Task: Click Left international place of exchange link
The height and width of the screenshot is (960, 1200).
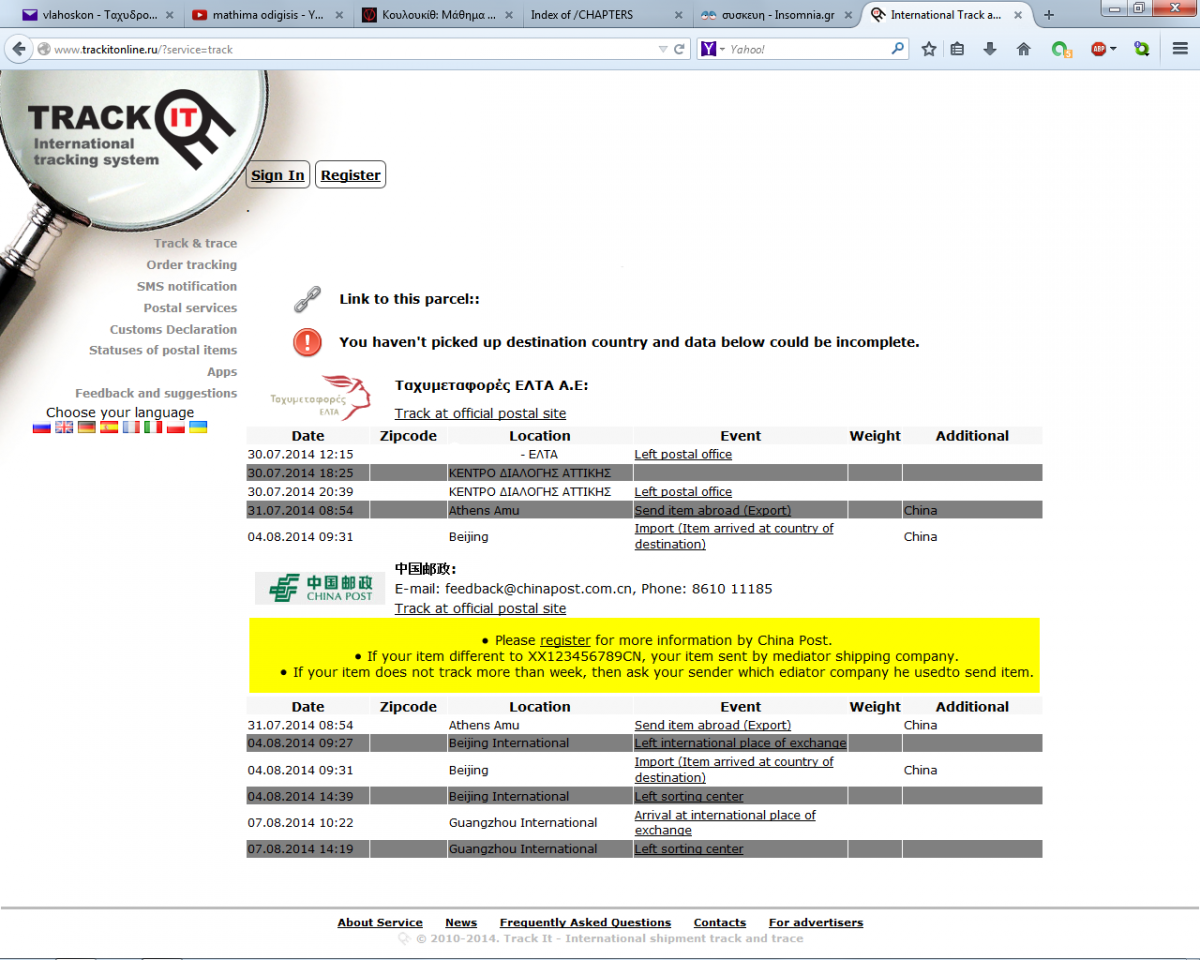Action: pyautogui.click(x=740, y=743)
